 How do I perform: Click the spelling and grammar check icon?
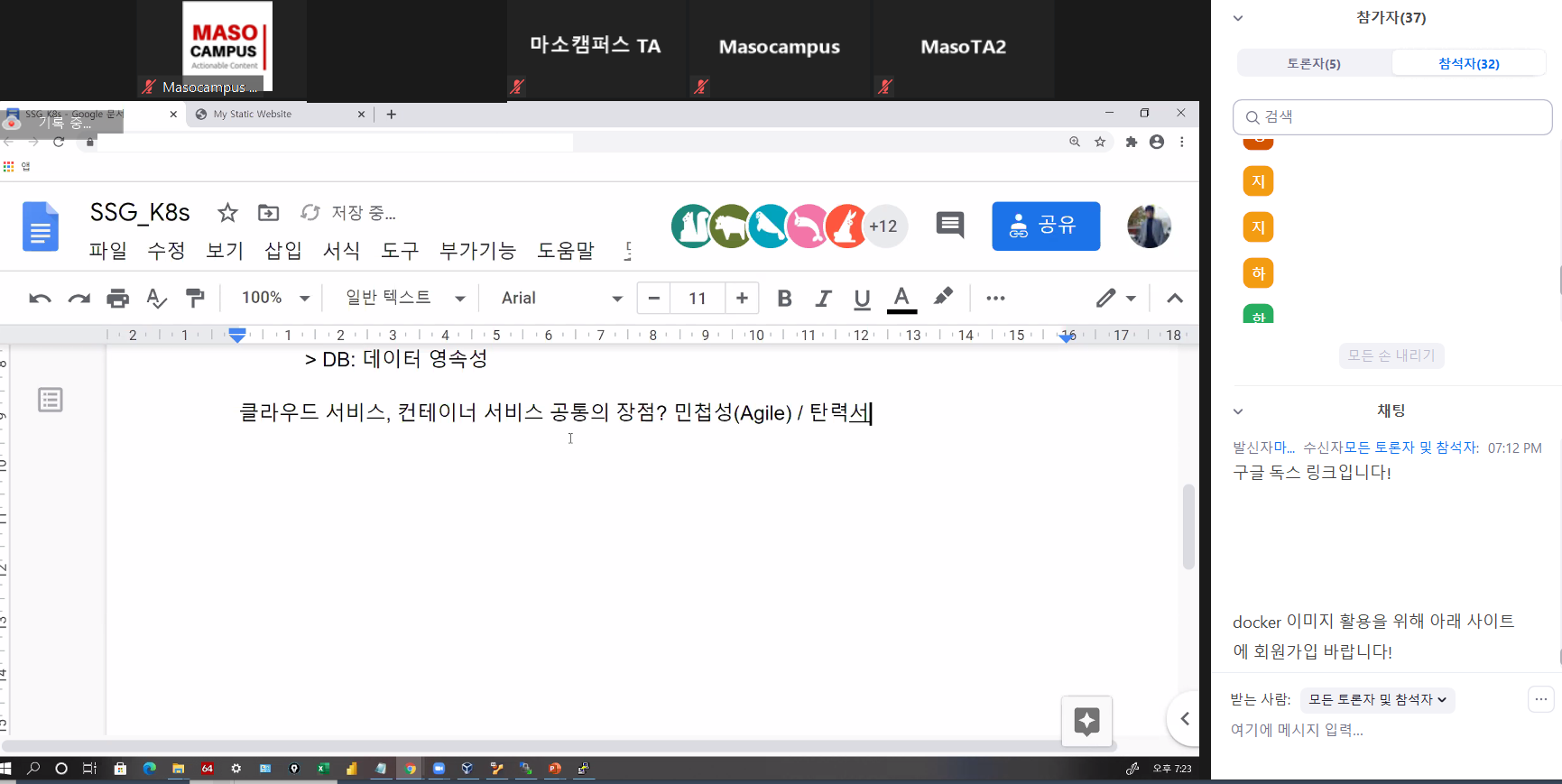[x=156, y=299]
